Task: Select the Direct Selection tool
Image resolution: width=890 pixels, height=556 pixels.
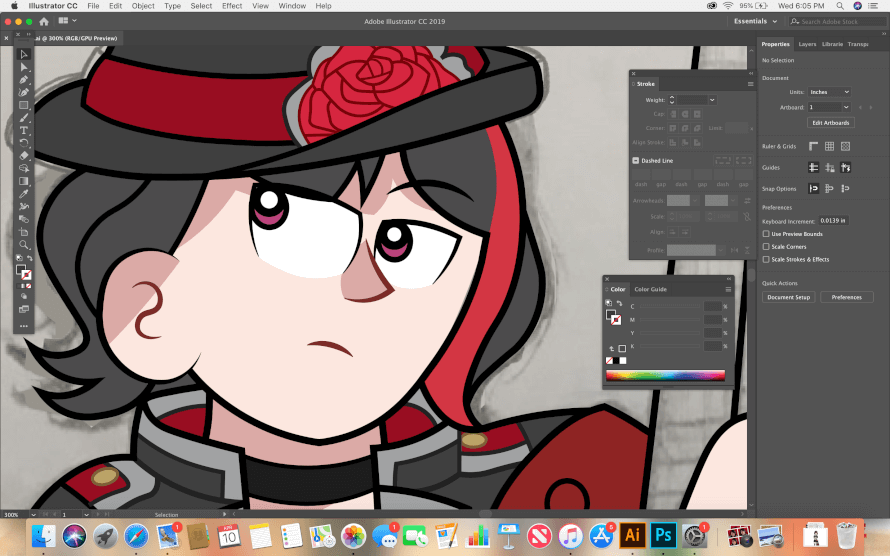Action: pyautogui.click(x=23, y=67)
